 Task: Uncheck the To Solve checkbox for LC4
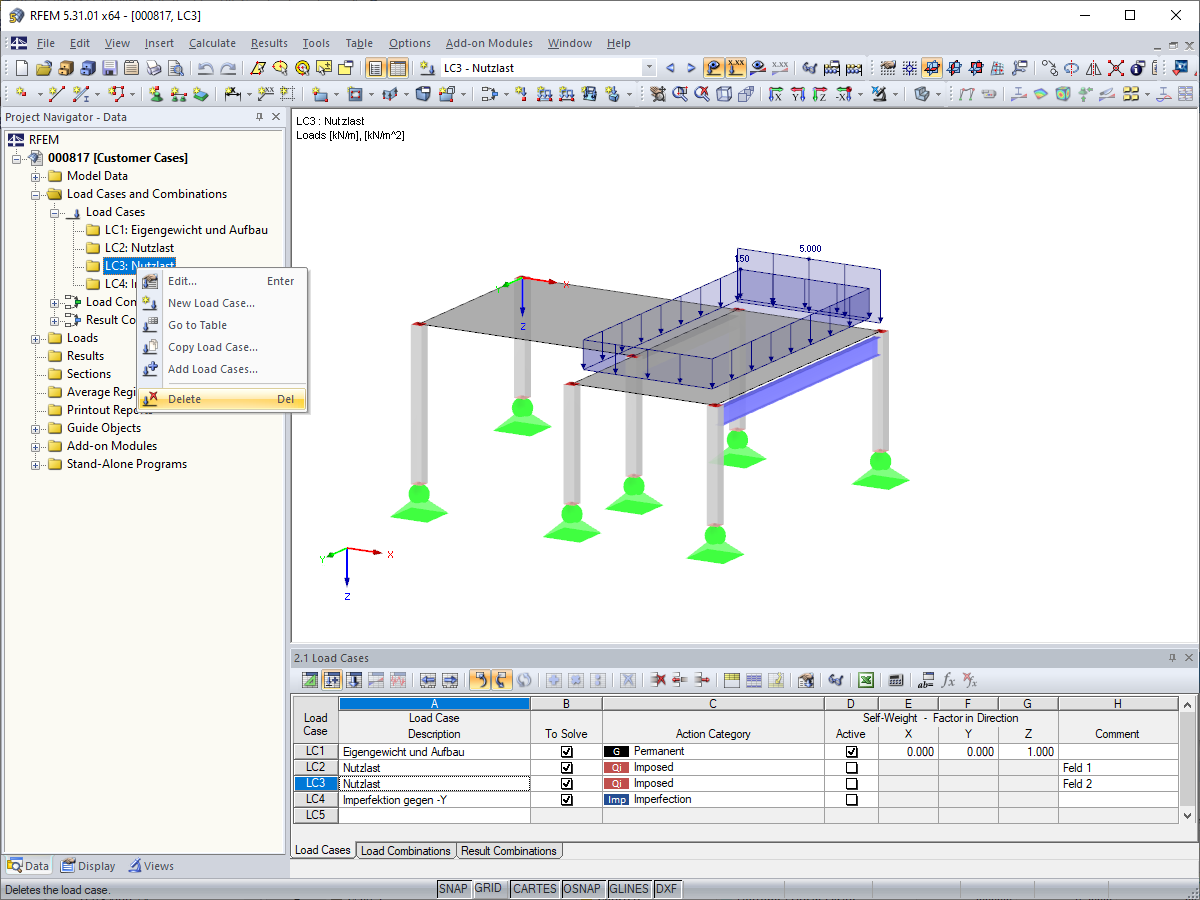tap(567, 799)
